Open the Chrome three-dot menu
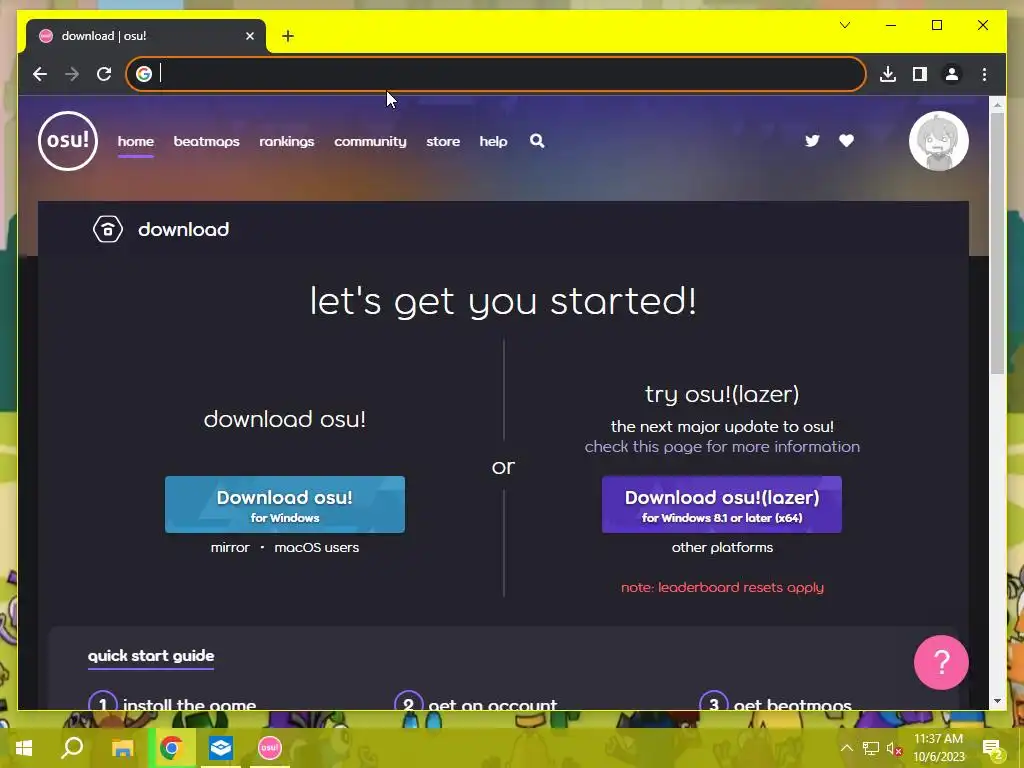This screenshot has height=768, width=1024. (x=984, y=74)
